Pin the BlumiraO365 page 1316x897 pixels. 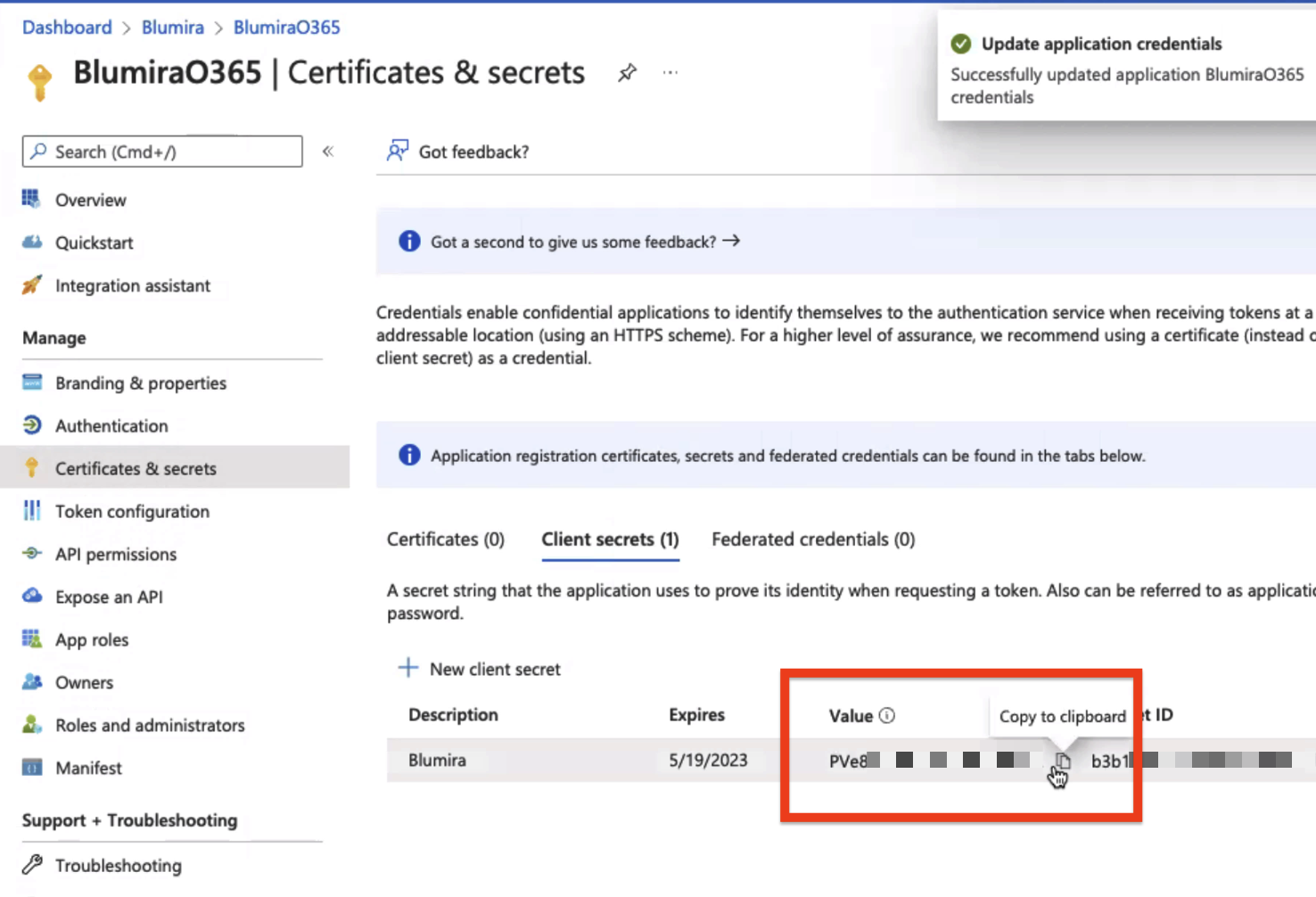point(627,73)
